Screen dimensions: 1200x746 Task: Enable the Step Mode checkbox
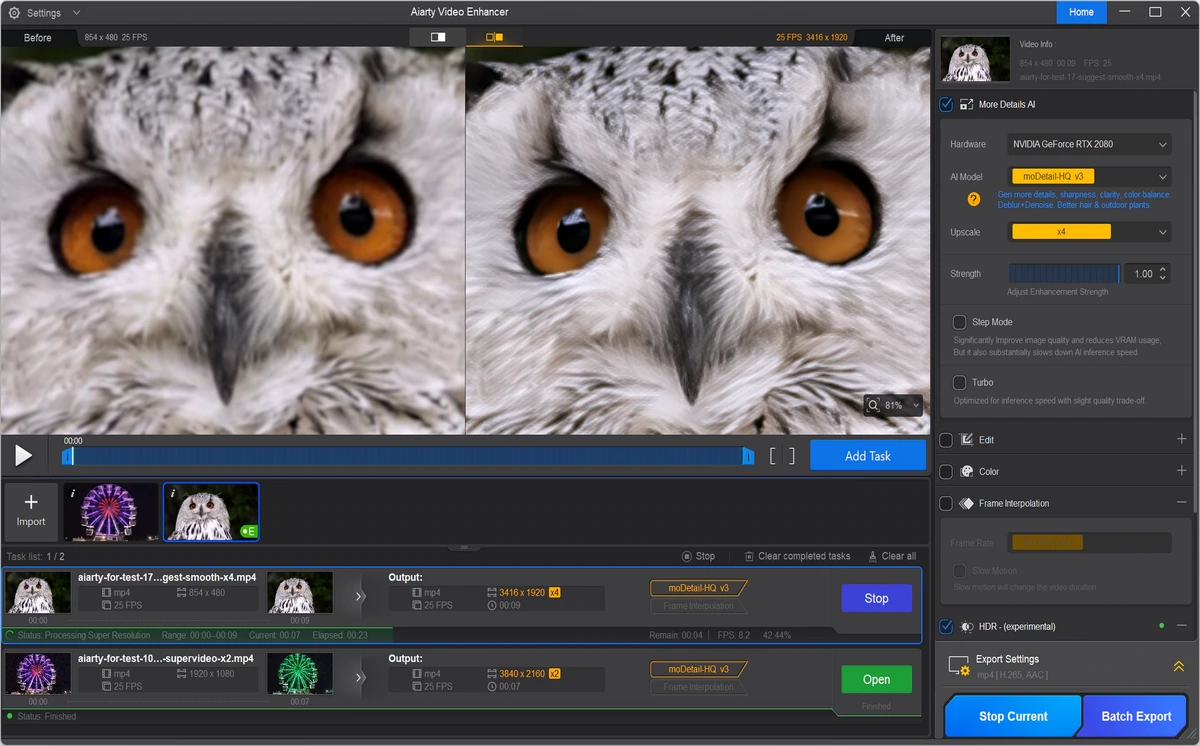pos(960,322)
